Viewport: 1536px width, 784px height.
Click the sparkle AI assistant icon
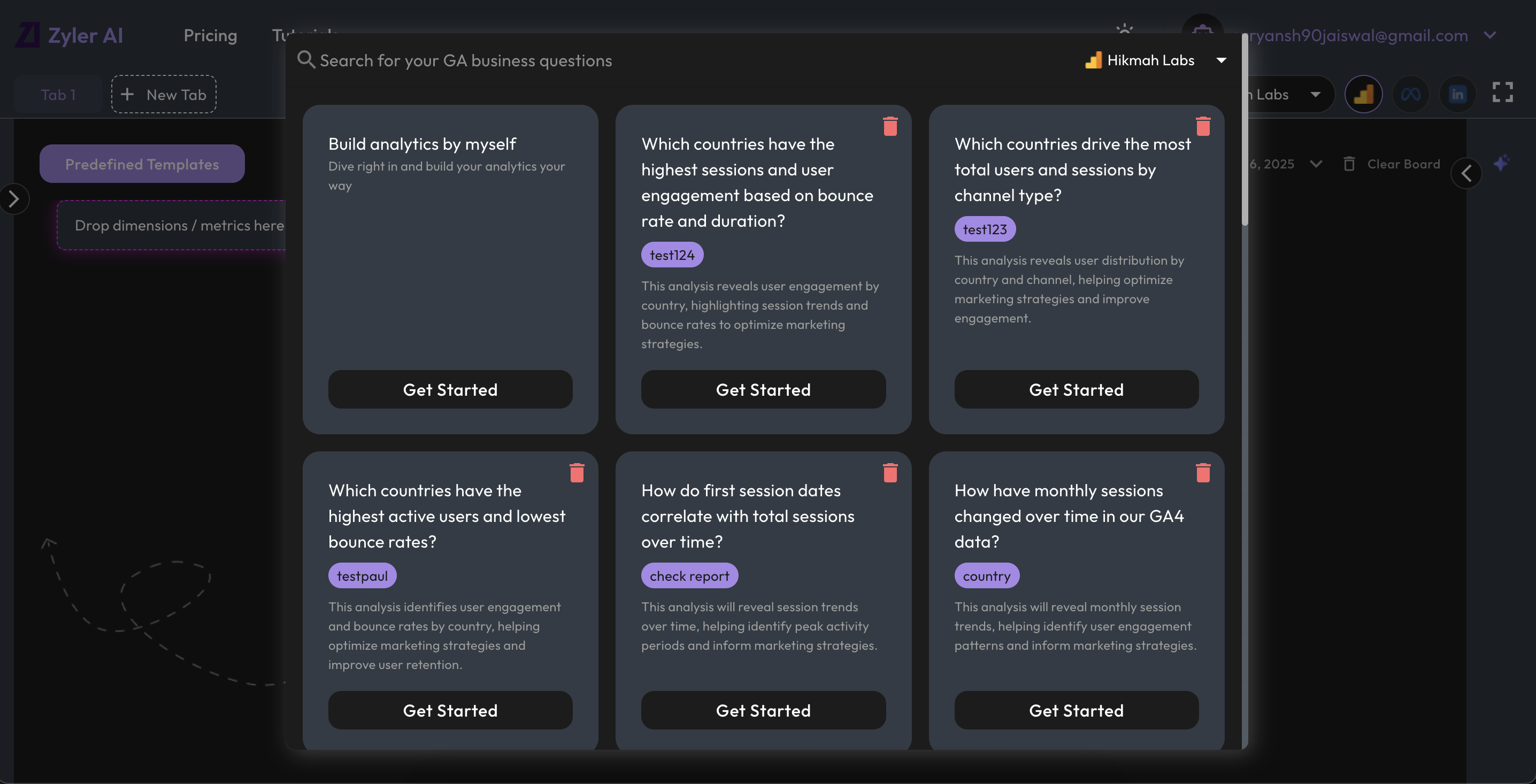point(1502,163)
